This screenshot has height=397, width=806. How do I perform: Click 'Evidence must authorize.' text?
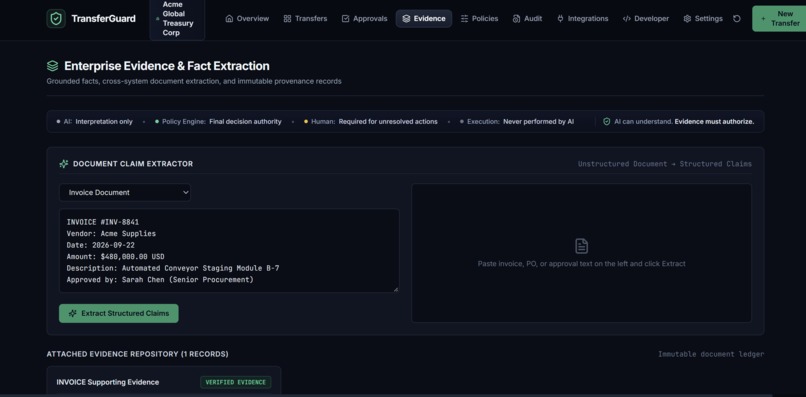tap(715, 121)
